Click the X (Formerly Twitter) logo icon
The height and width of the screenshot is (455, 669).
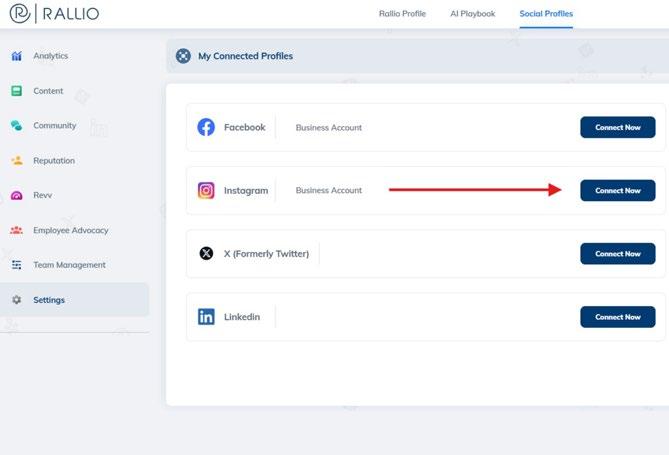click(x=207, y=254)
